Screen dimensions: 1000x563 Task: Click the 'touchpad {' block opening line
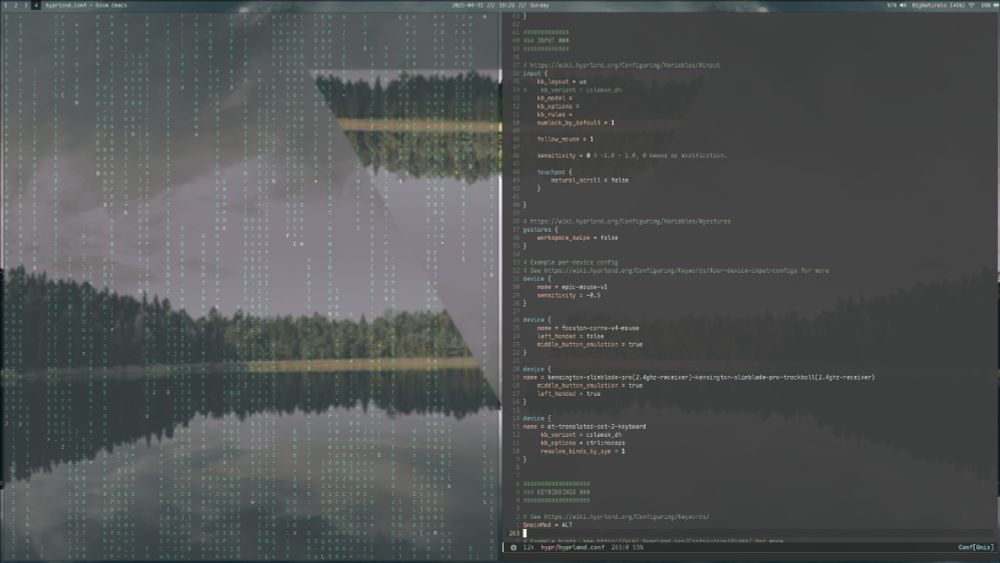click(x=554, y=172)
